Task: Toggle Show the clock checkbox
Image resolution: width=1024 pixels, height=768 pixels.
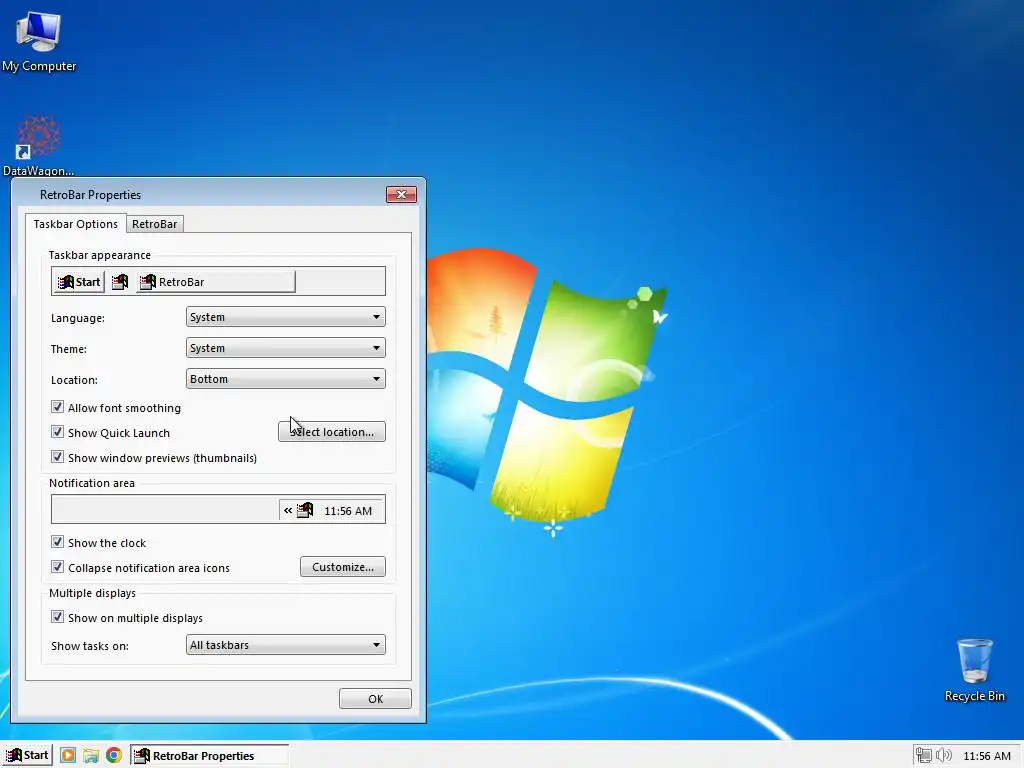Action: click(x=57, y=542)
